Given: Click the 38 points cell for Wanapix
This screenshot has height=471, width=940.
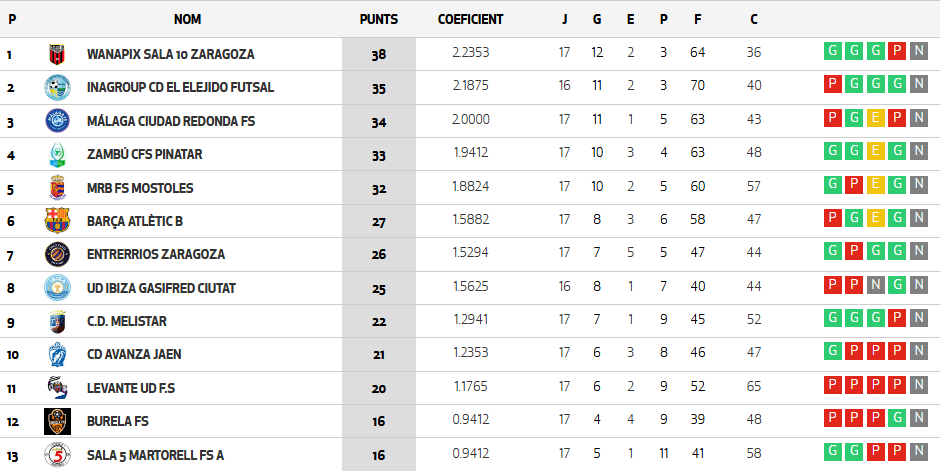Looking at the screenshot, I should tap(378, 54).
